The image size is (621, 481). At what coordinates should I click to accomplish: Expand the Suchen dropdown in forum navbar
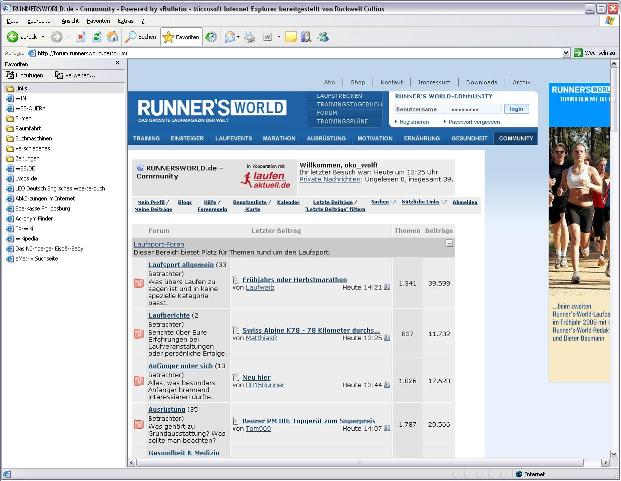(x=380, y=201)
